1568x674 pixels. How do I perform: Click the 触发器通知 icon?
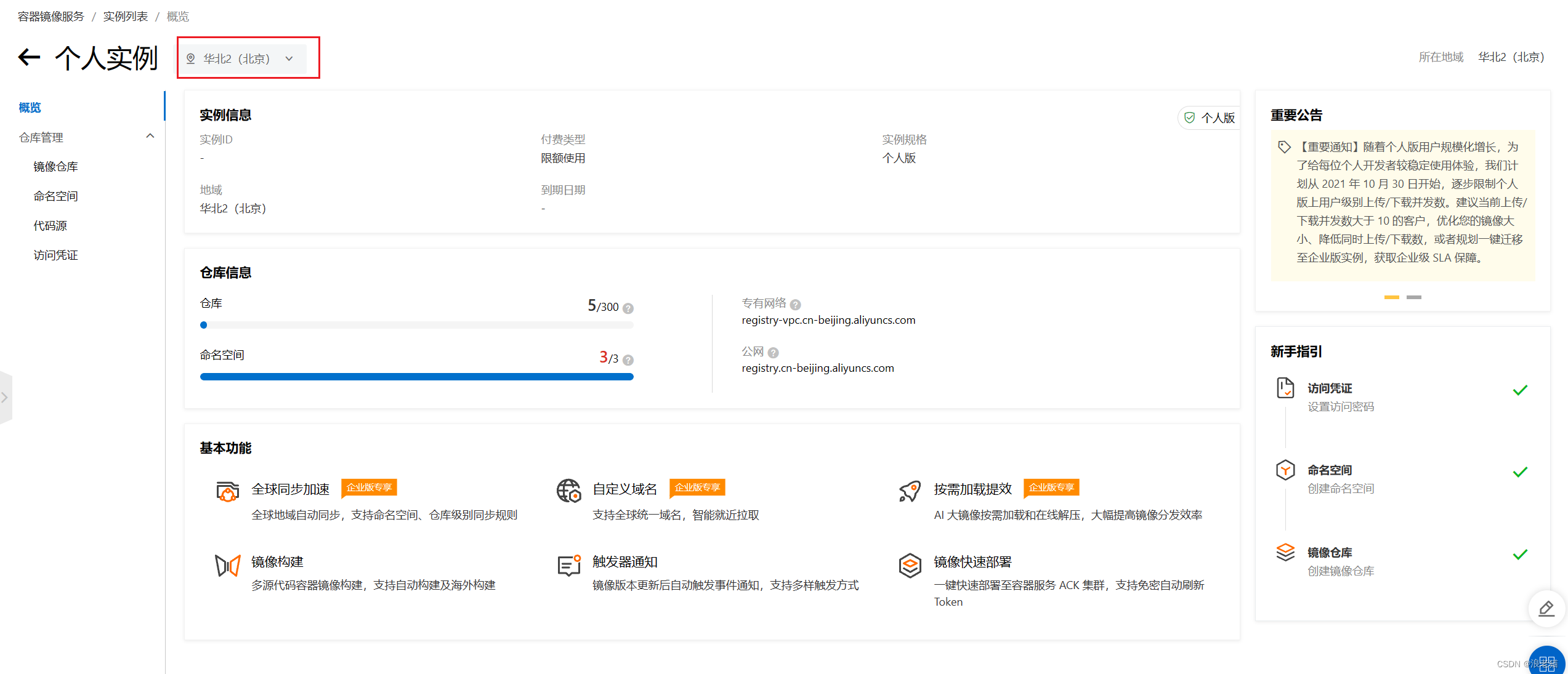[568, 564]
